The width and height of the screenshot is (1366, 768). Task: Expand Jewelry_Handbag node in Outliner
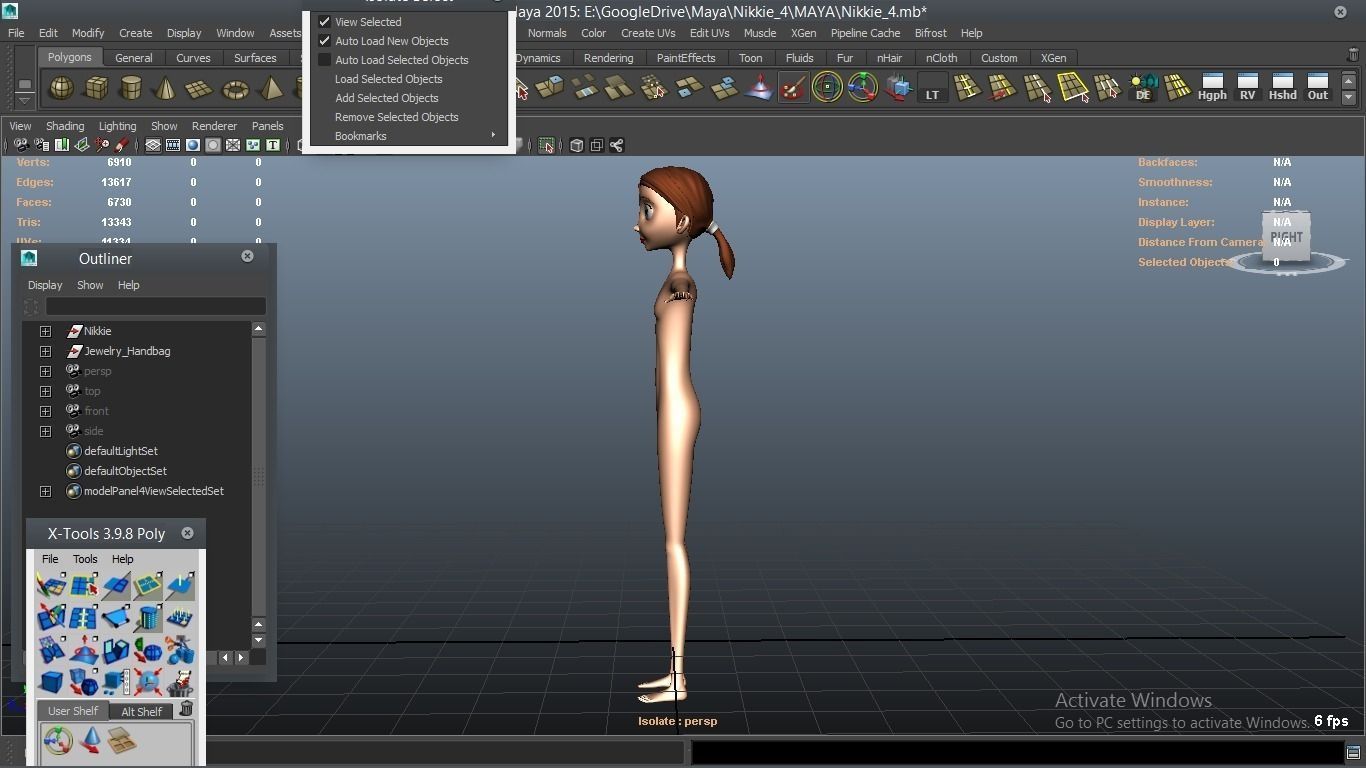point(45,351)
